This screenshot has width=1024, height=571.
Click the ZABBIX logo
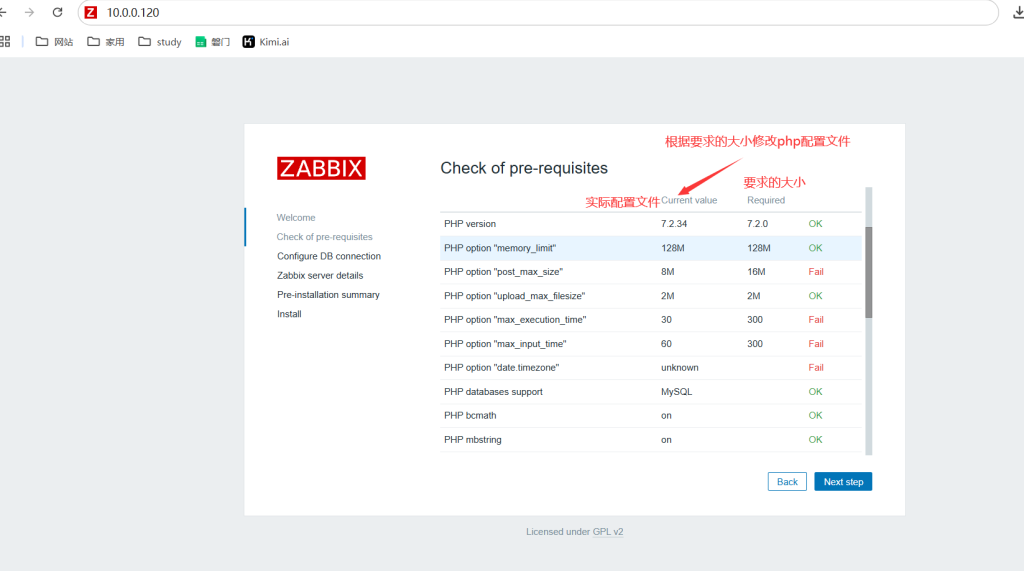tap(321, 168)
